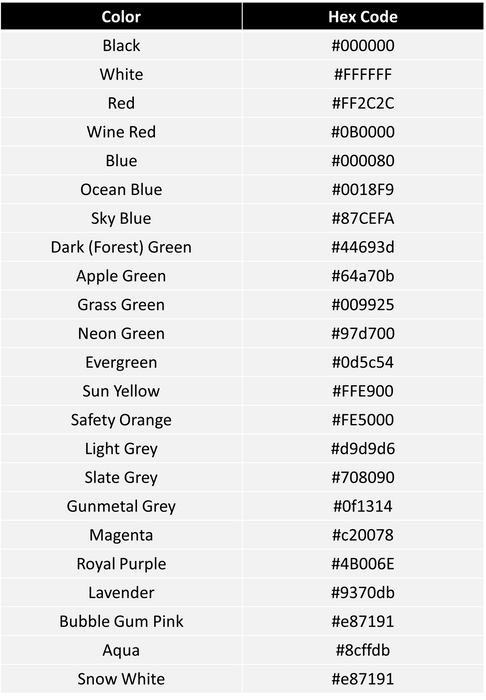Viewport: 486px width, 700px height.
Task: Select the Dark (Forest) Green cell
Action: 121,247
